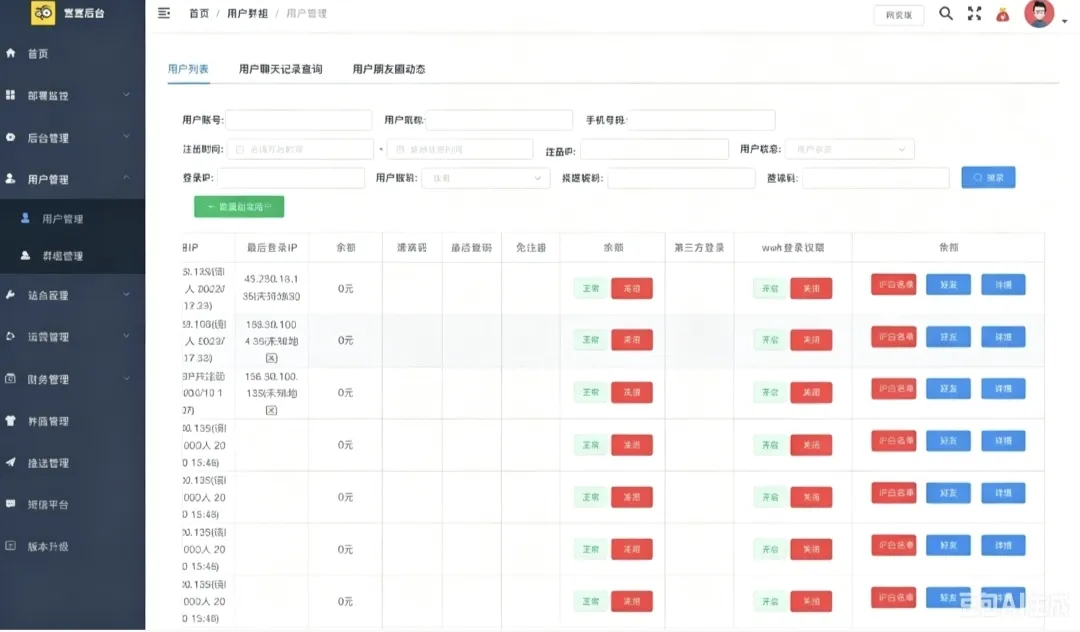Open the header search magnifier icon
The width and height of the screenshot is (1080, 632).
click(x=946, y=13)
